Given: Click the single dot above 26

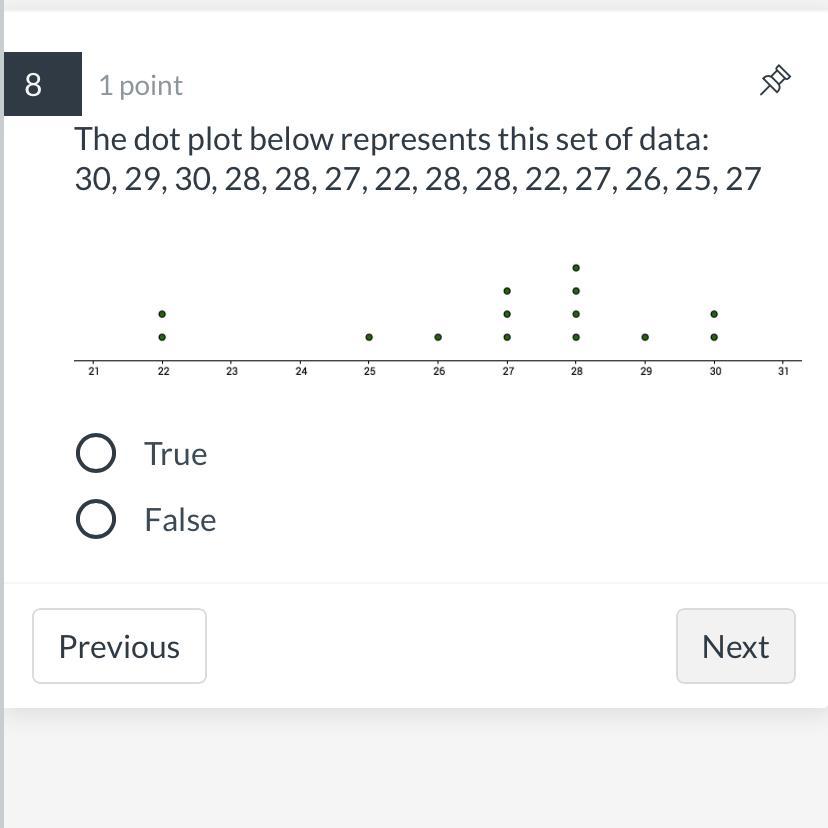Looking at the screenshot, I should click(438, 337).
